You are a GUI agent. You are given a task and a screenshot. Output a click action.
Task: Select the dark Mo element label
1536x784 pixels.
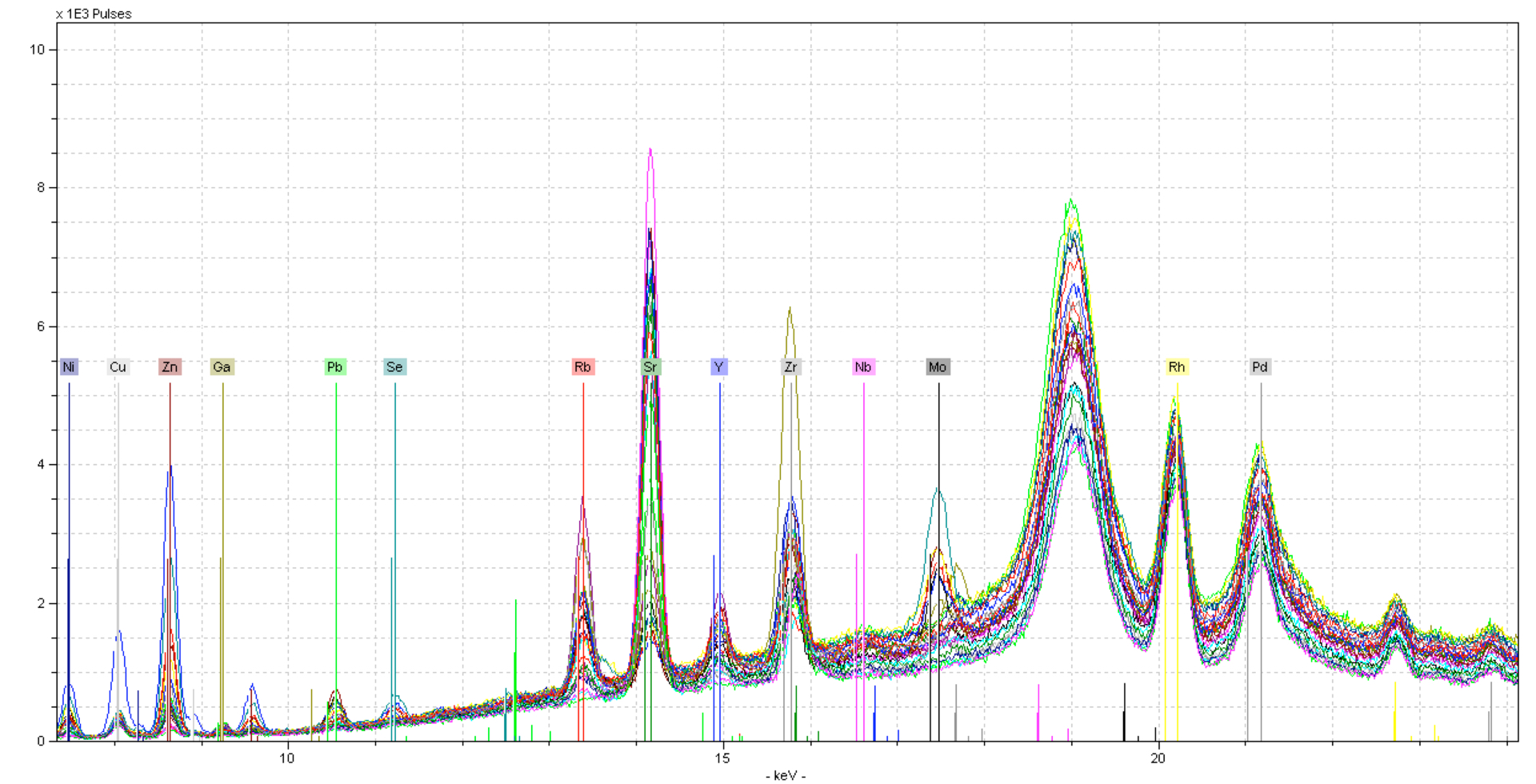(x=938, y=367)
